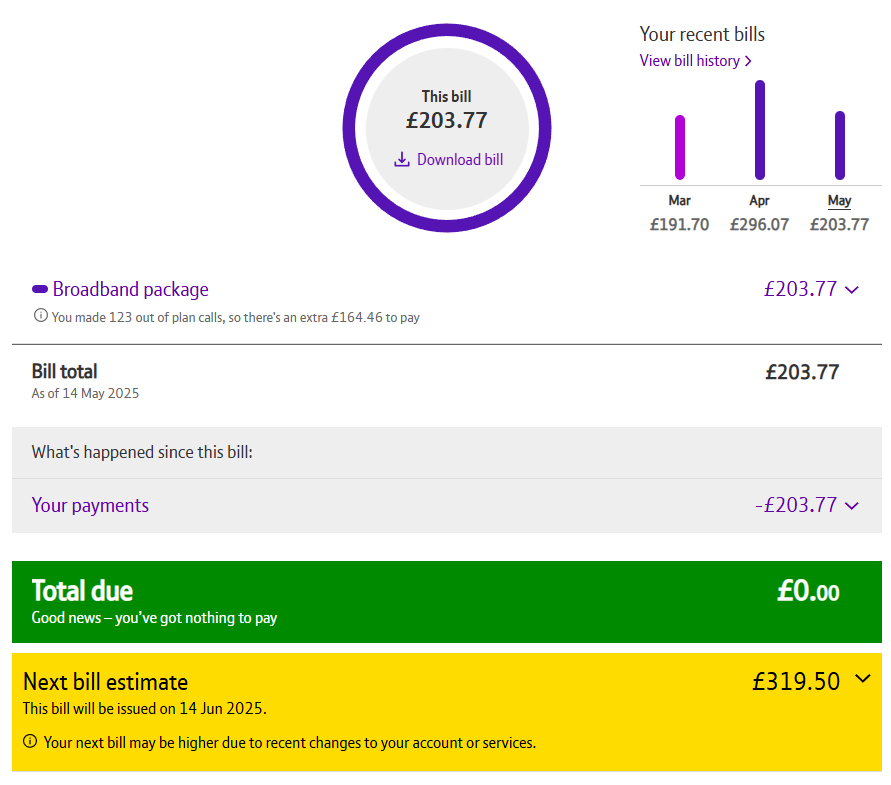The image size is (891, 785).
Task: Select the Apr bill bar
Action: (760, 130)
